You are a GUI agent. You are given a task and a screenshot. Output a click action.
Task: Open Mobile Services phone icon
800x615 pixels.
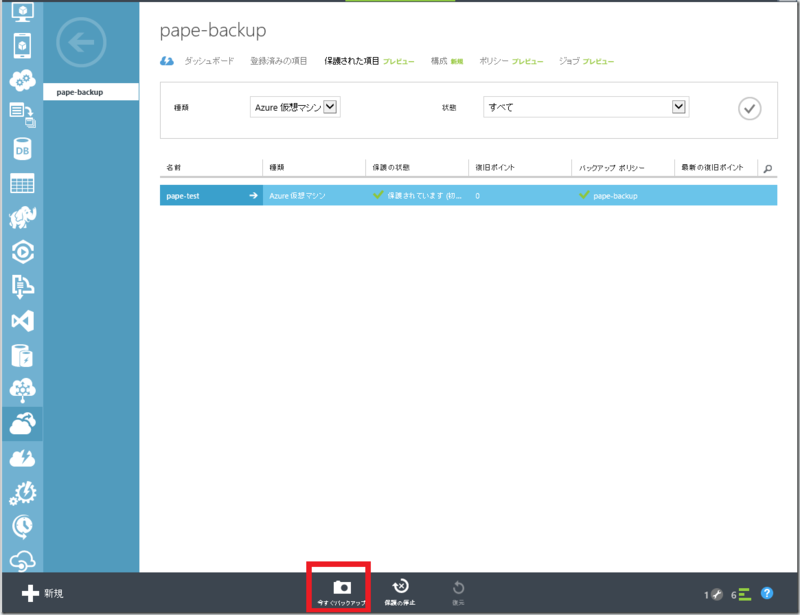(x=22, y=46)
